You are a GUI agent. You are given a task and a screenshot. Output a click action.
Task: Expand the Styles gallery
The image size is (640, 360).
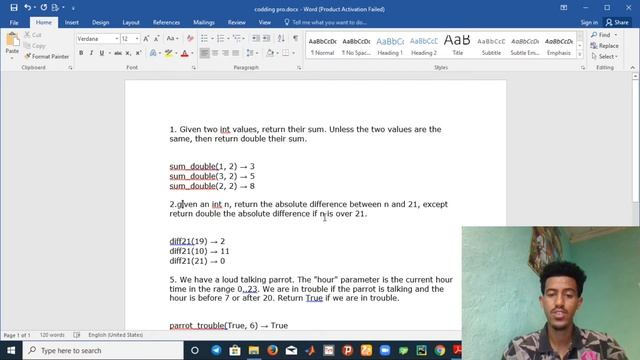click(580, 54)
